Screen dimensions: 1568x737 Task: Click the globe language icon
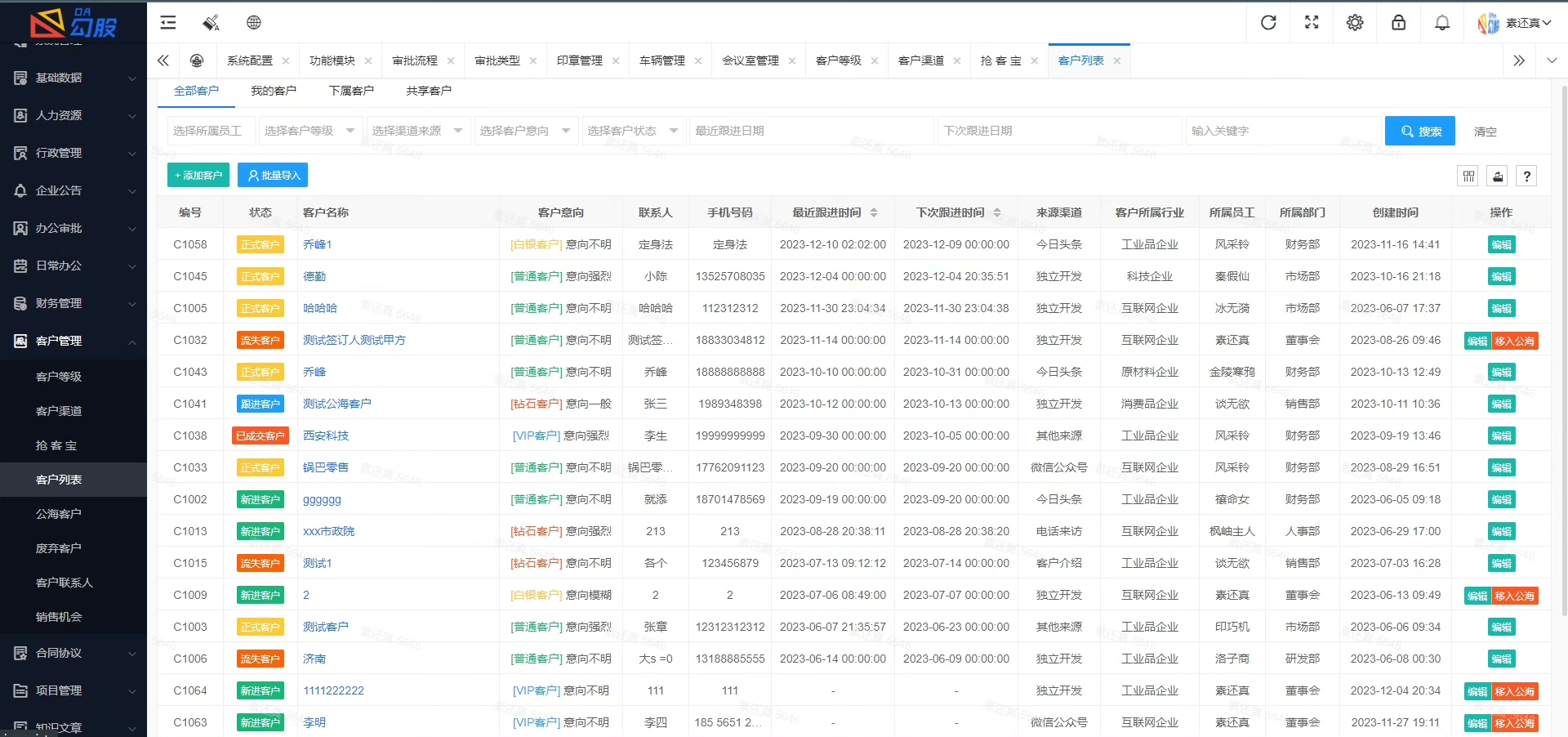coord(254,23)
